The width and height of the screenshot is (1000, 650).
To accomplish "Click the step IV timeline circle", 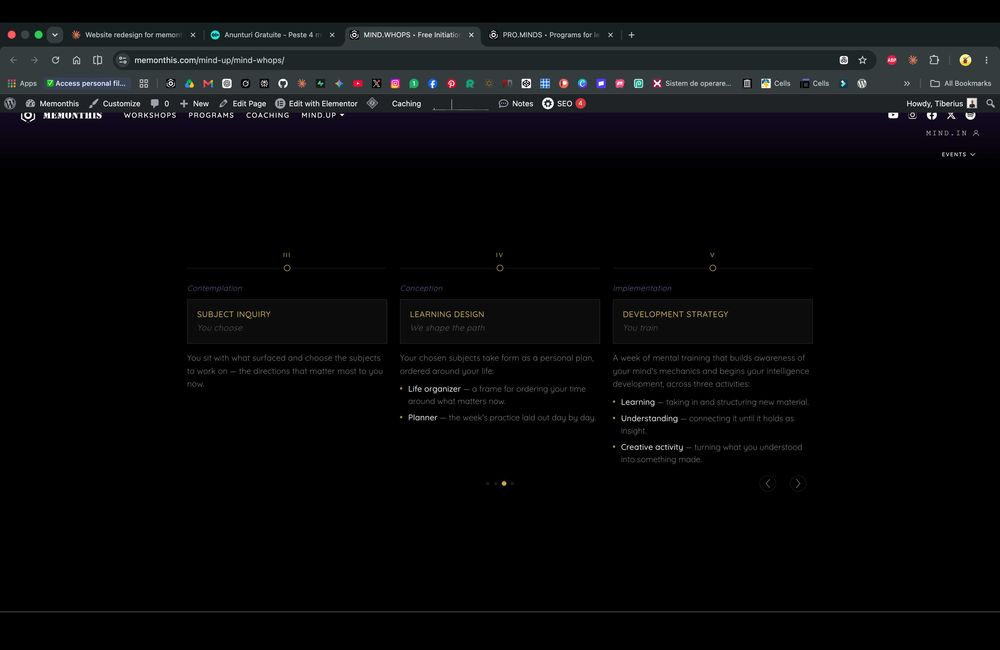I will [500, 268].
